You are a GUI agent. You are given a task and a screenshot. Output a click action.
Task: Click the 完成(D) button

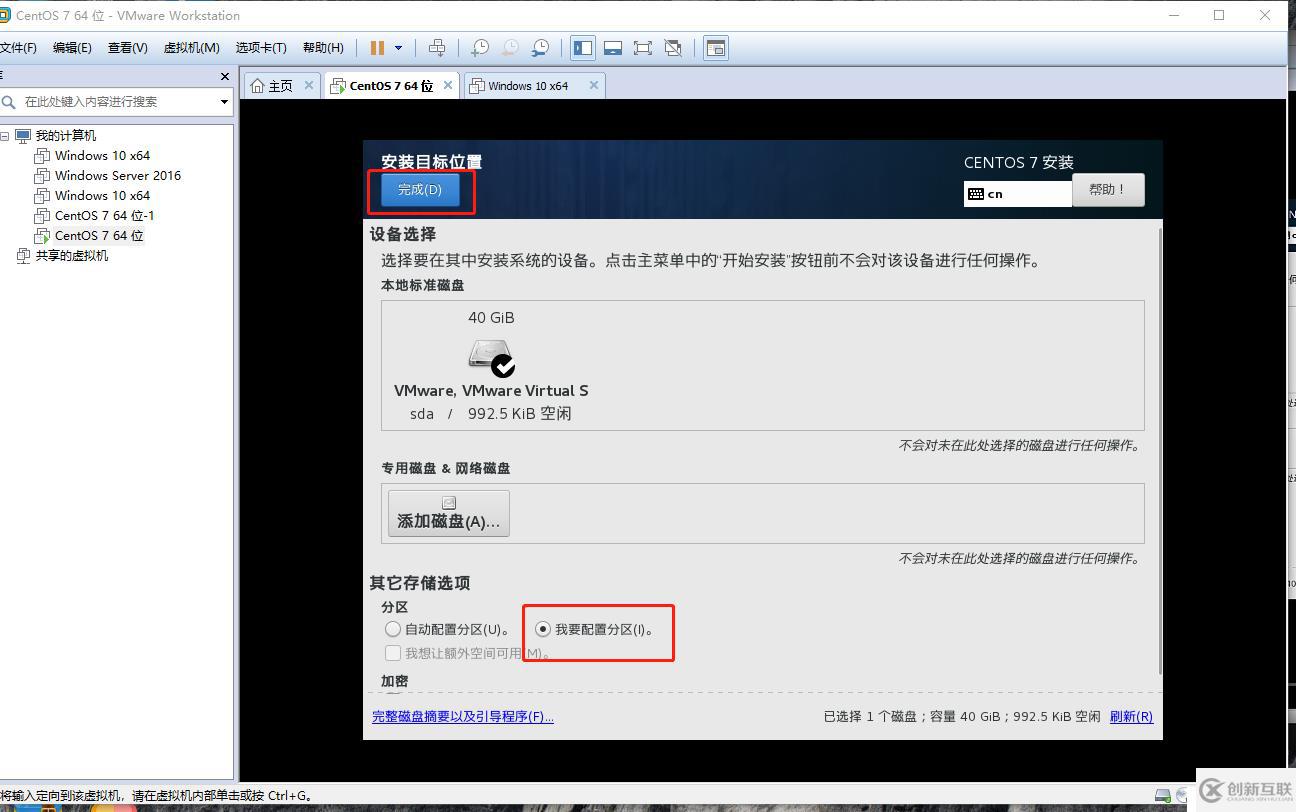click(420, 190)
